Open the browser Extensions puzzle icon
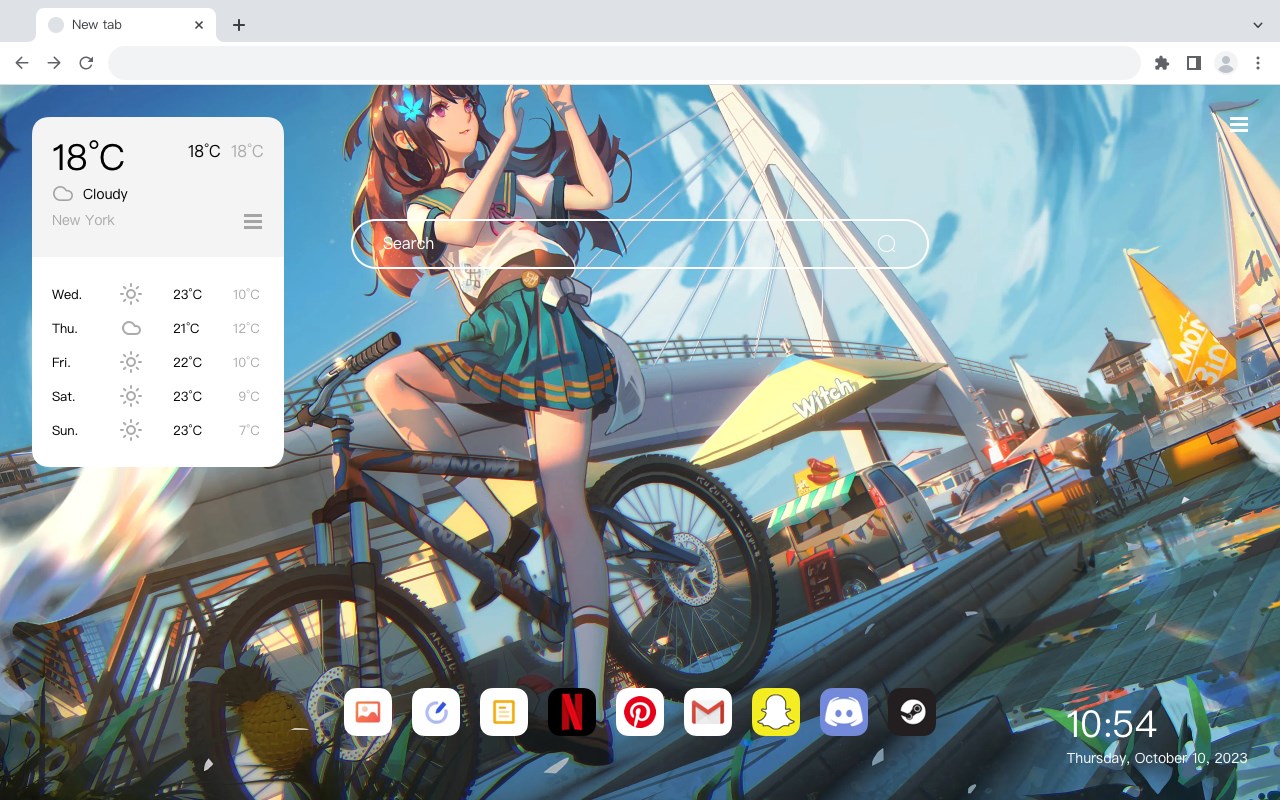 [x=1161, y=63]
